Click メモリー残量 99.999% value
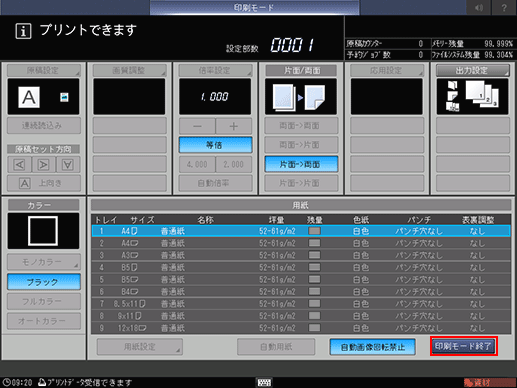 click(499, 44)
